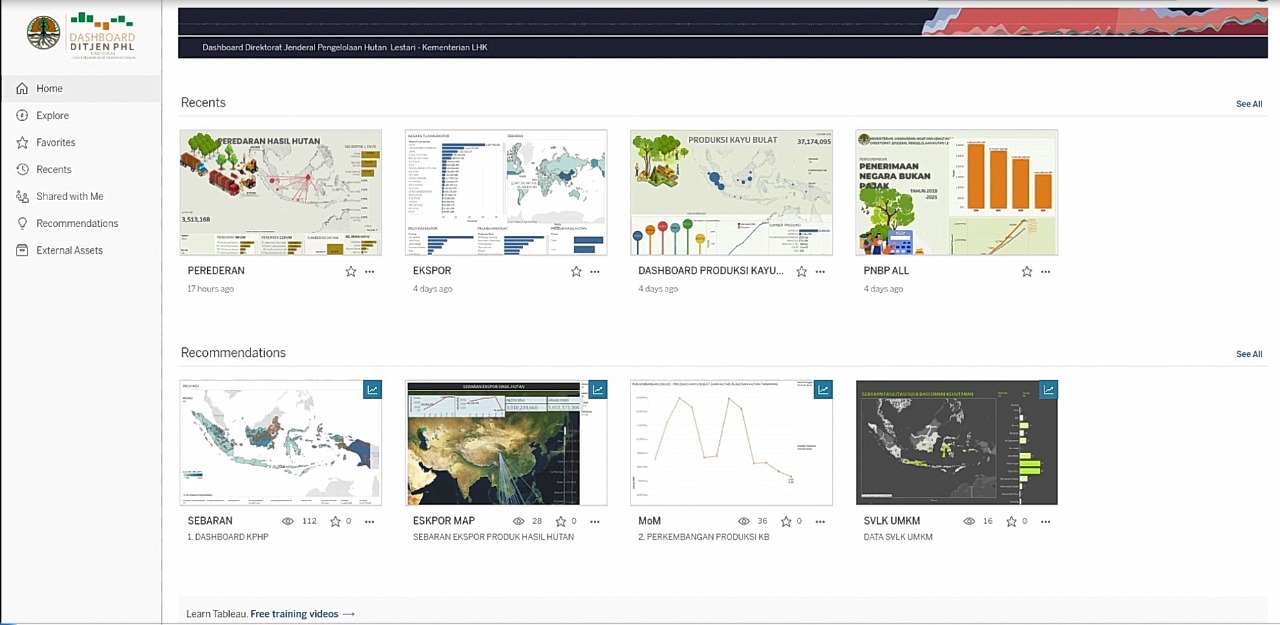Click the External Assets icon in sidebar
Viewport: 1280px width, 625px height.
coord(22,251)
